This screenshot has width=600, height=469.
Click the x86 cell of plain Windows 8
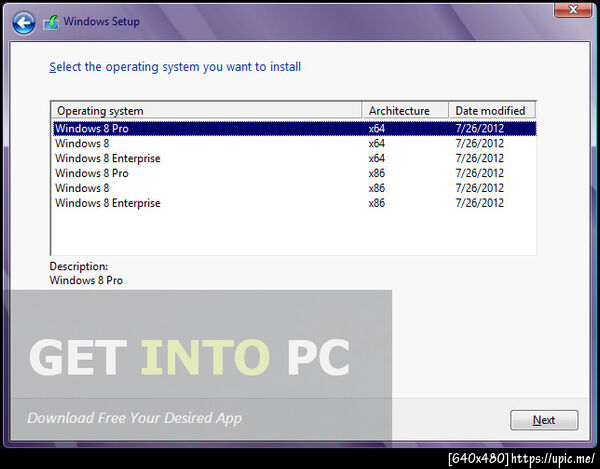(x=377, y=188)
